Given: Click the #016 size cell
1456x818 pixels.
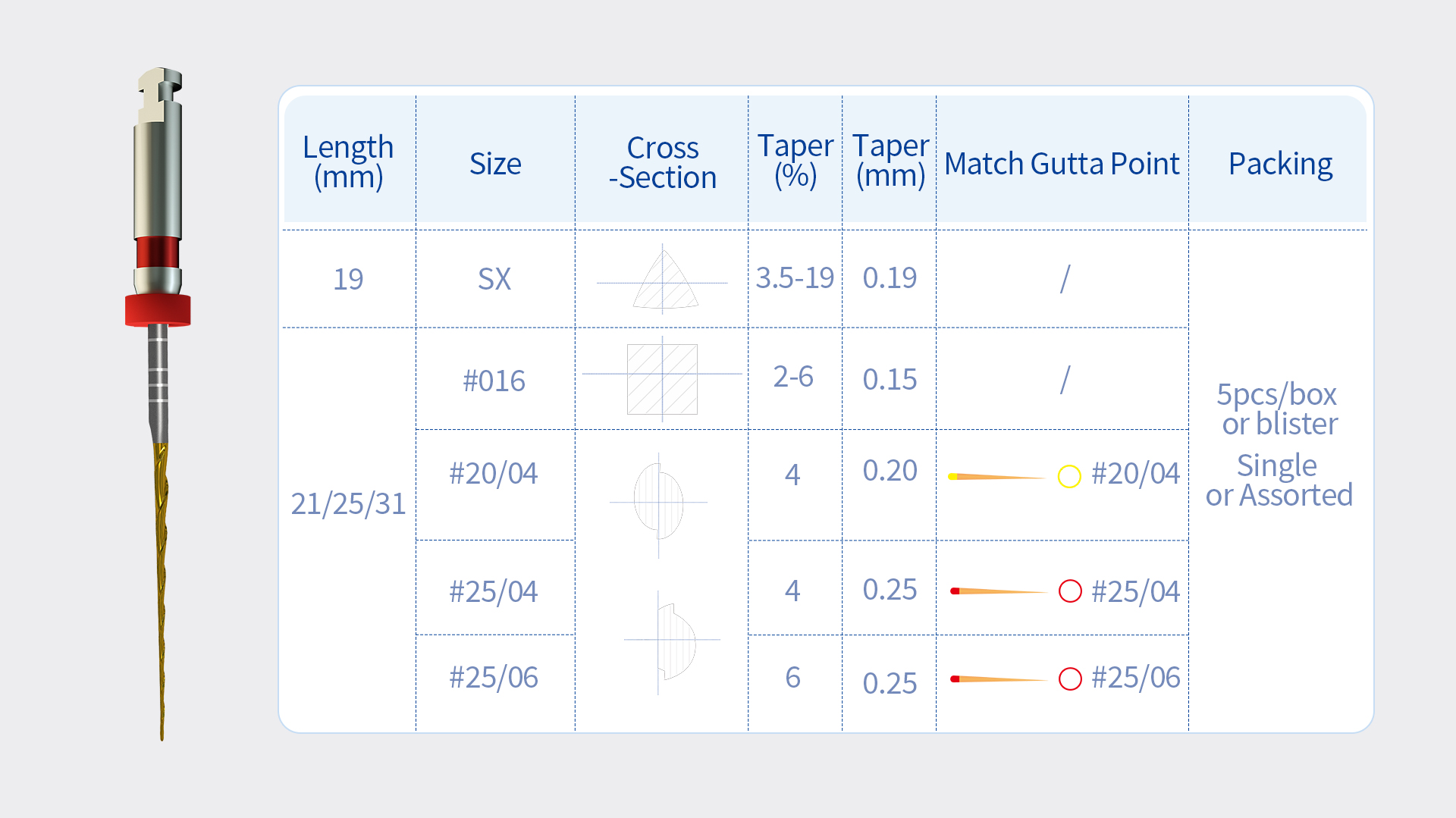Looking at the screenshot, I should pos(494,381).
